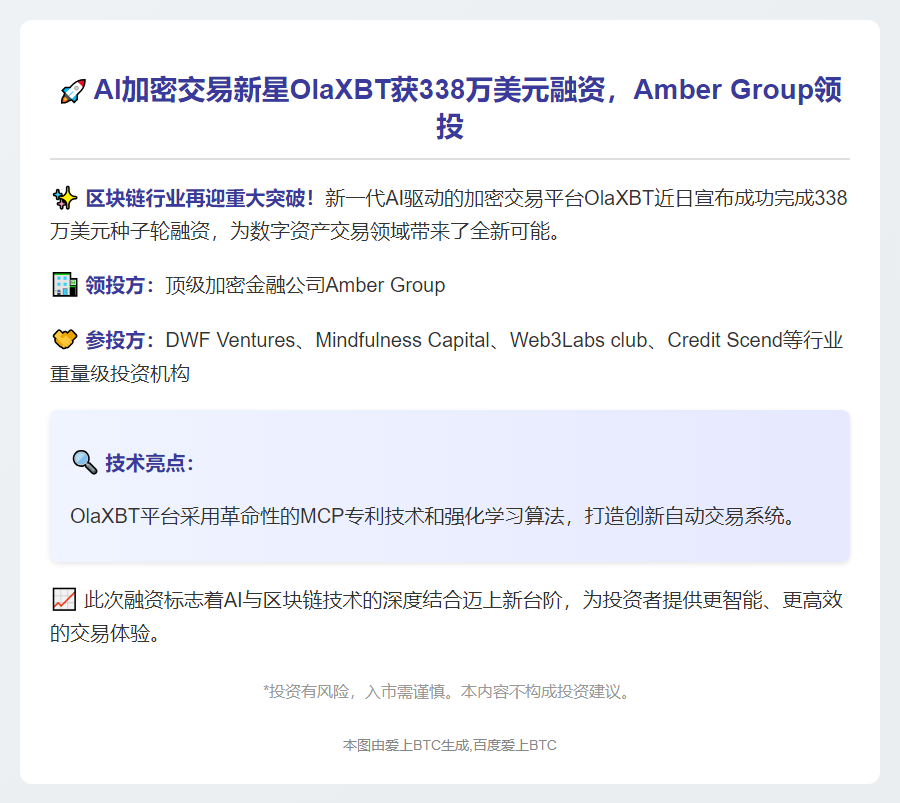Click the last title line character 投
Viewport: 900px width, 803px height.
450,126
